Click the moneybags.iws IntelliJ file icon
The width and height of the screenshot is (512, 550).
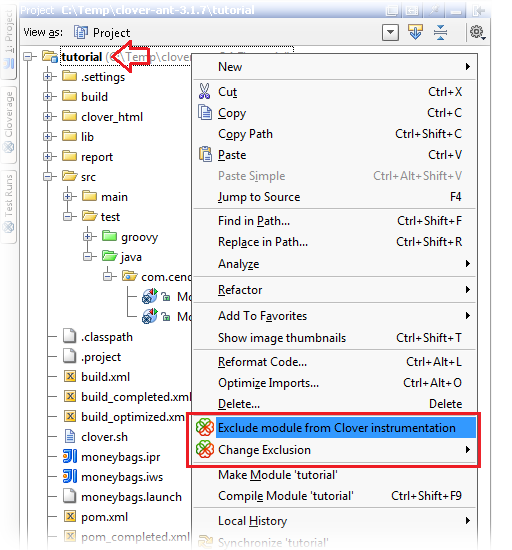click(x=70, y=476)
